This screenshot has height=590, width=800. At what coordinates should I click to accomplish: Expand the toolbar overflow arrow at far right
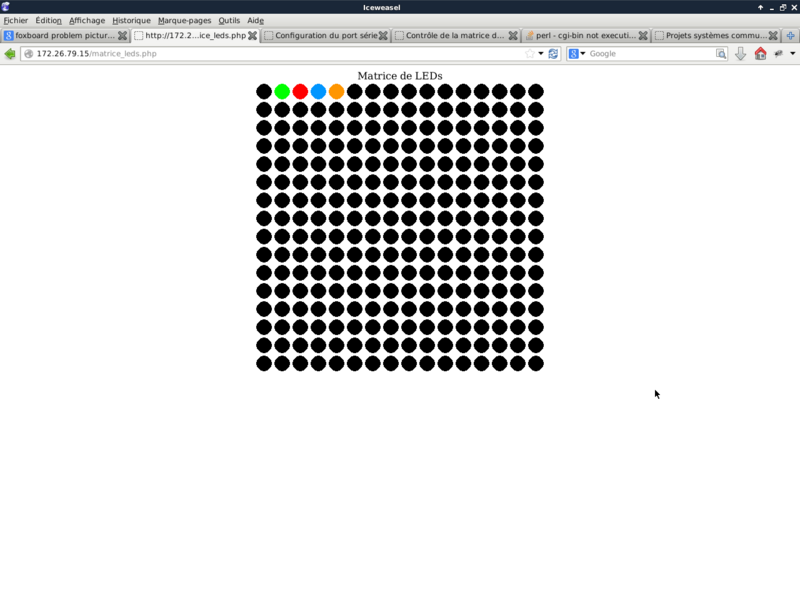click(x=793, y=54)
